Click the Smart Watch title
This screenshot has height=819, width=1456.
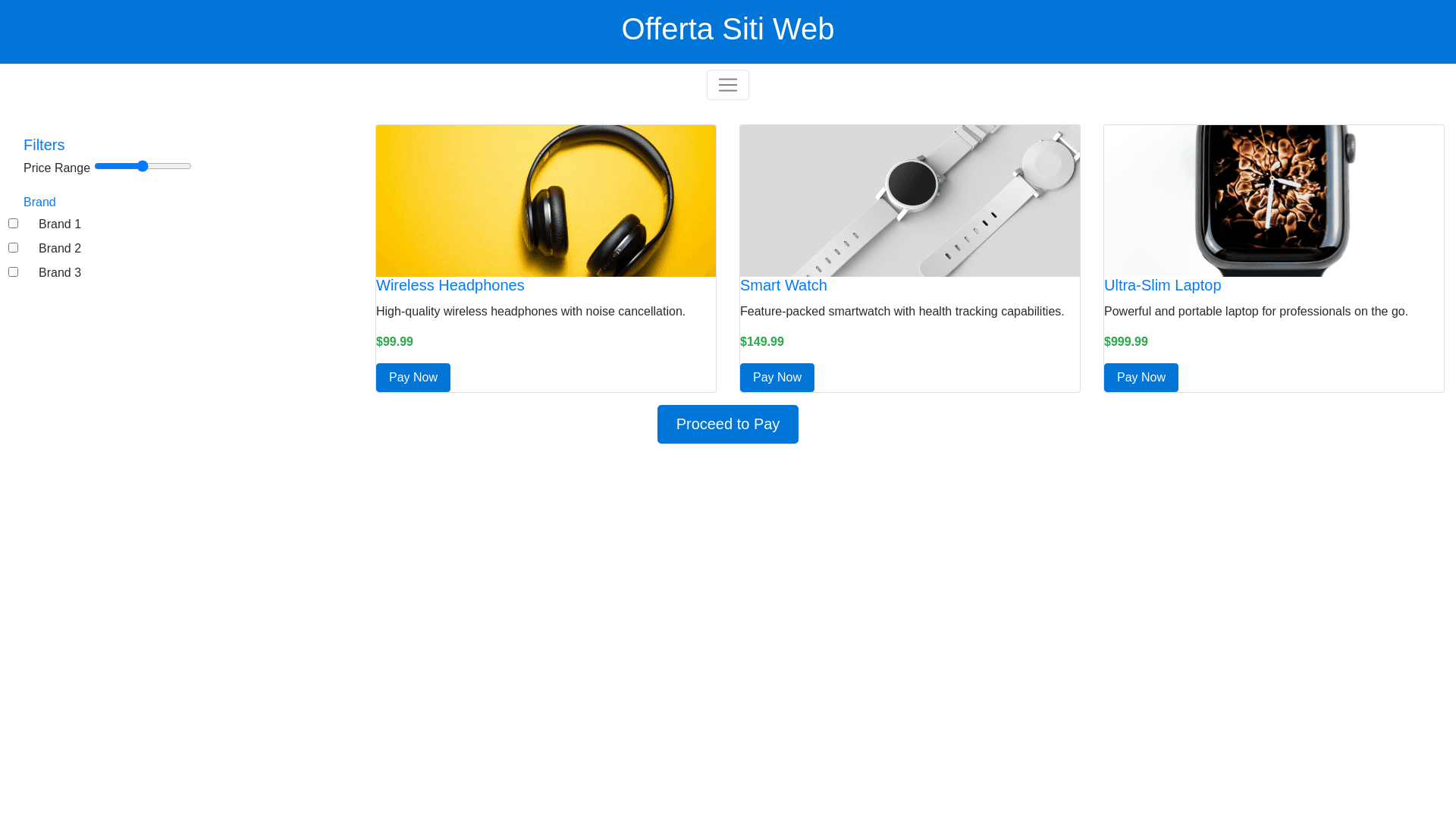coord(783,285)
